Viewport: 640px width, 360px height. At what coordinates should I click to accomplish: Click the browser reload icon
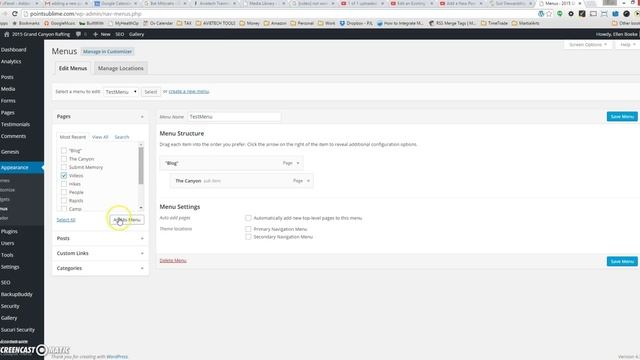[x=15, y=13]
